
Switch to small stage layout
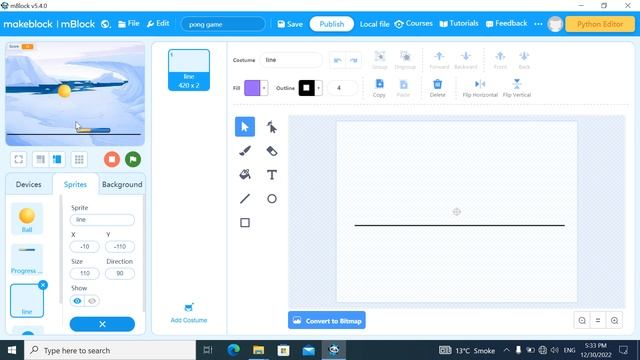(40, 159)
